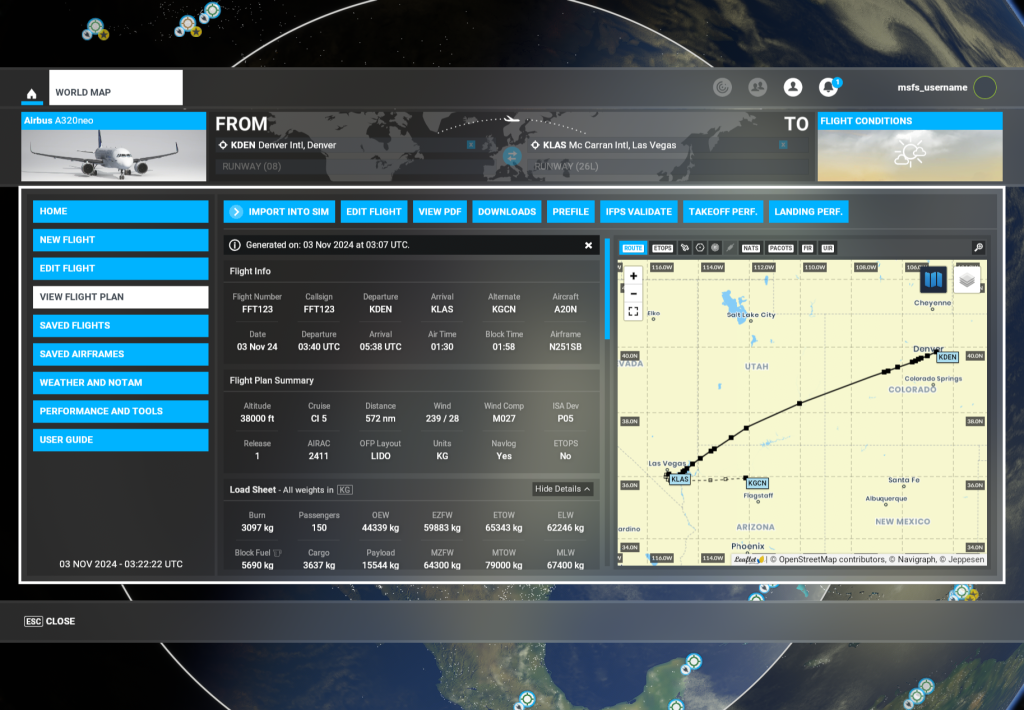This screenshot has width=1024, height=710.
Task: Collapse the Load Sheet via Hide Details
Action: point(563,489)
